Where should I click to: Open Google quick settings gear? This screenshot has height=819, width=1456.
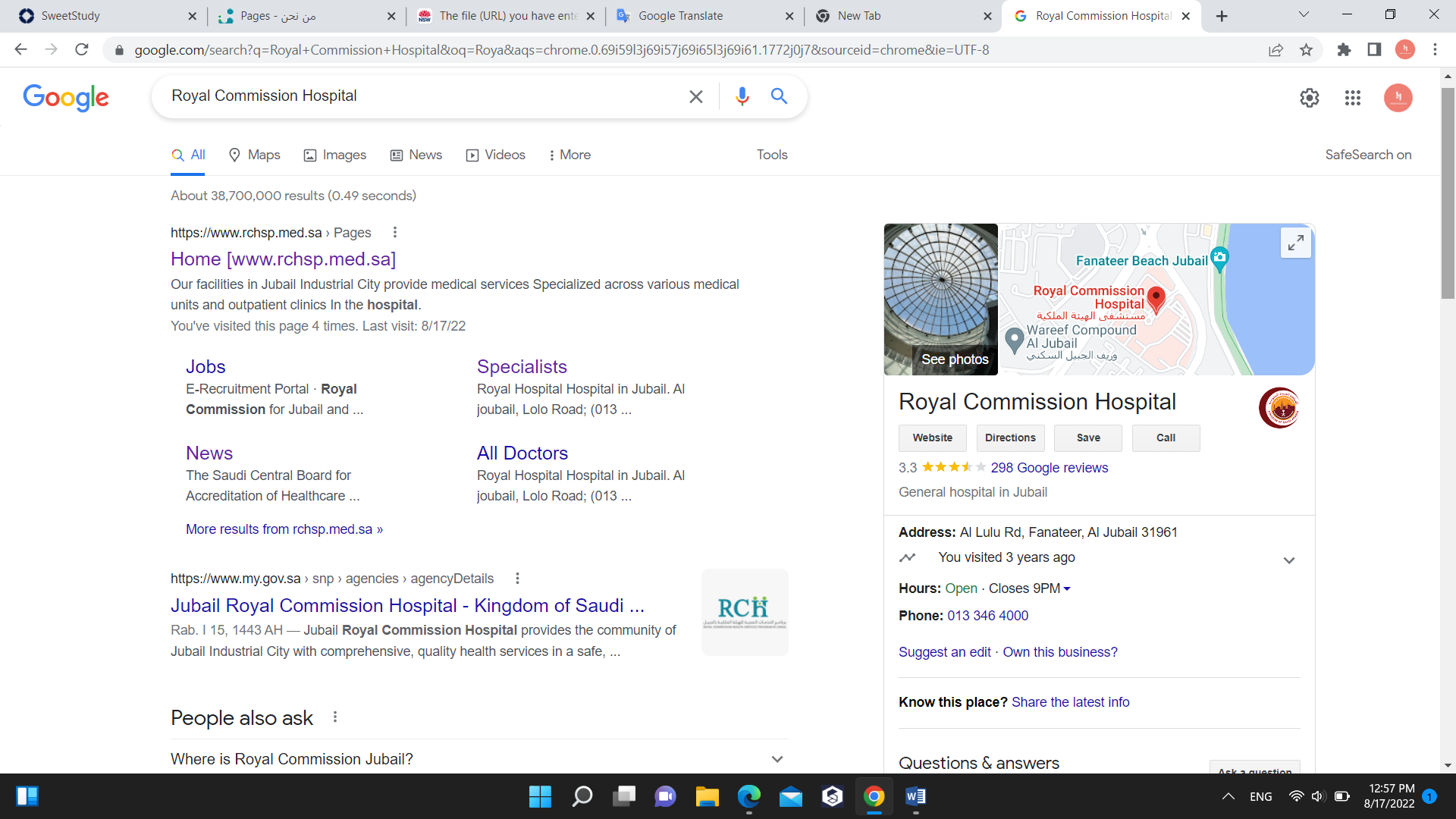[x=1310, y=98]
